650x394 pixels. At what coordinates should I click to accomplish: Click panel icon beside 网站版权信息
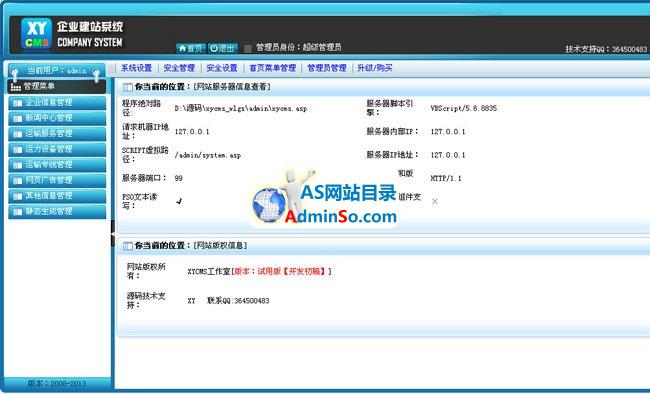[128, 246]
